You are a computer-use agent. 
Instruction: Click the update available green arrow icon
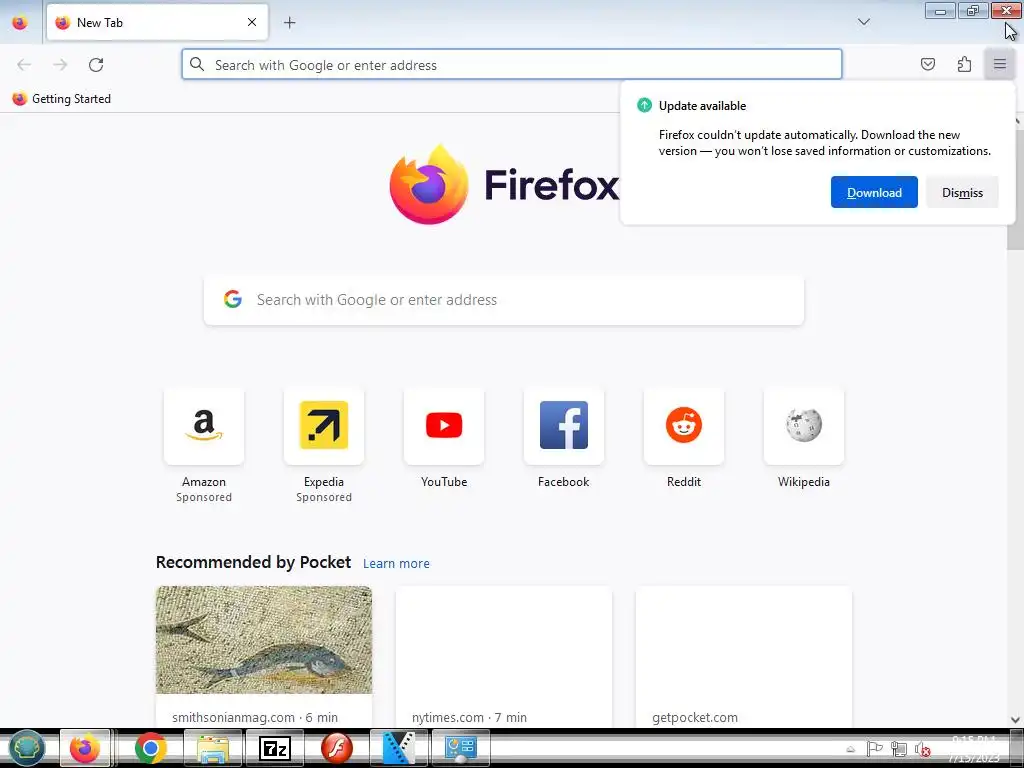pos(645,105)
